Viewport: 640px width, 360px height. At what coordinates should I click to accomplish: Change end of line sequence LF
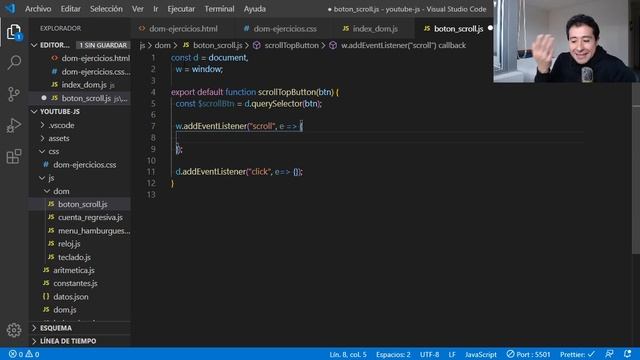coord(452,354)
